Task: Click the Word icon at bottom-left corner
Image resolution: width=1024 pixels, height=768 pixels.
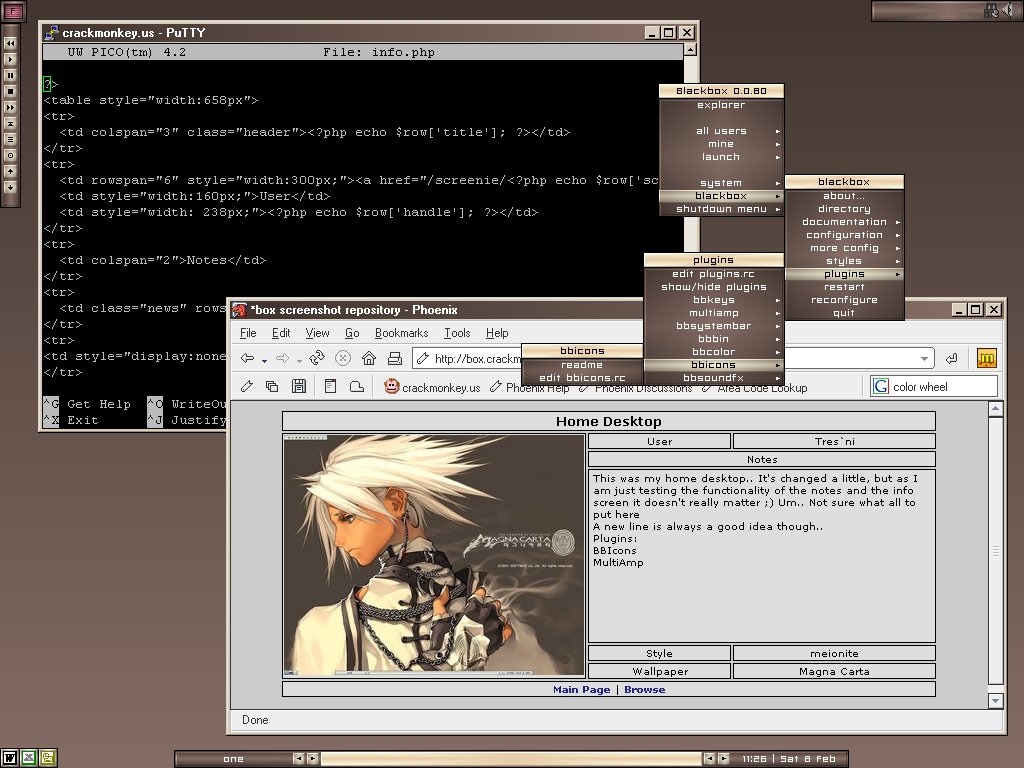Action: tap(10, 758)
